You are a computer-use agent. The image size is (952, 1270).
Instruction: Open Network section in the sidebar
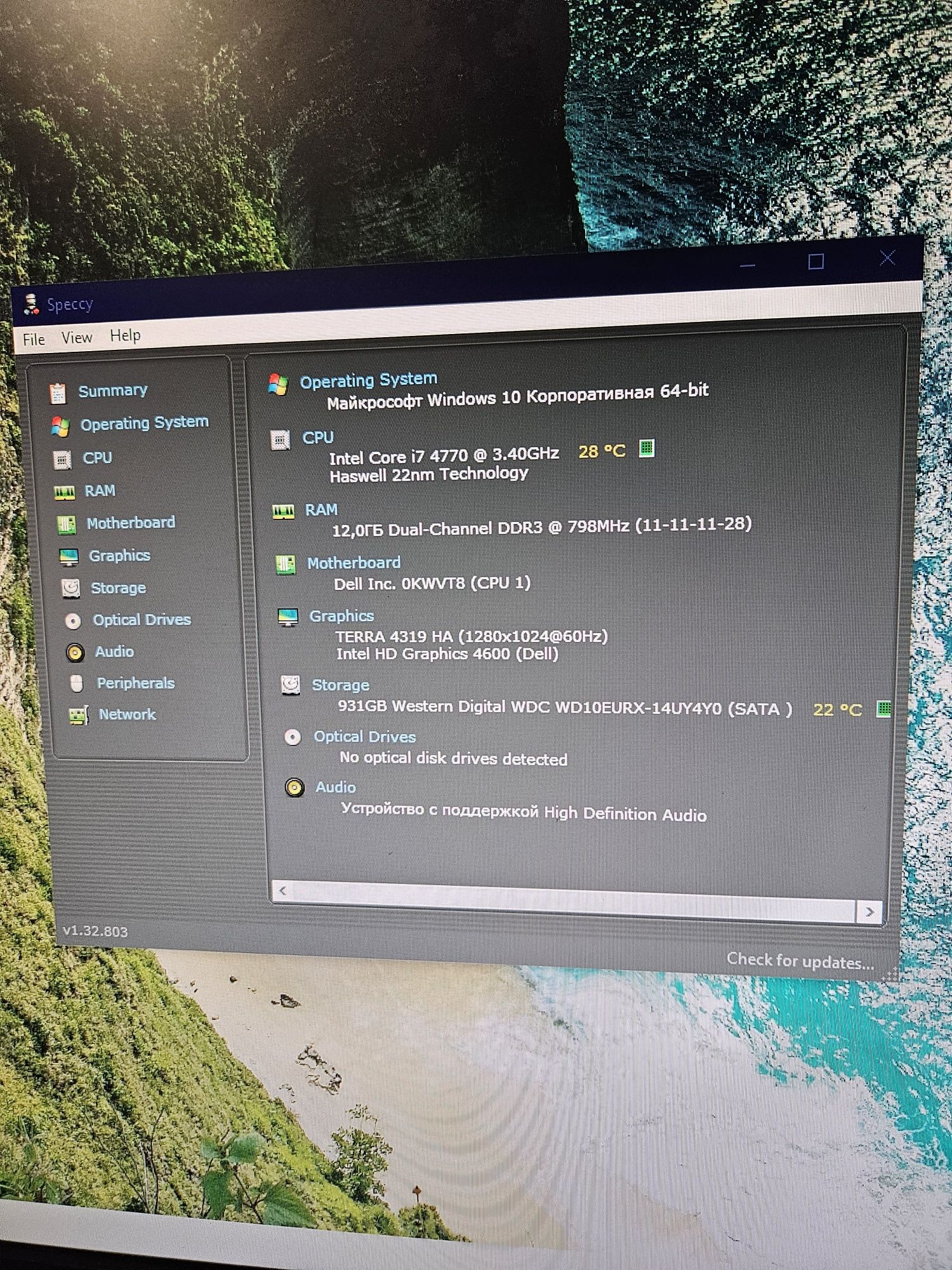click(128, 714)
